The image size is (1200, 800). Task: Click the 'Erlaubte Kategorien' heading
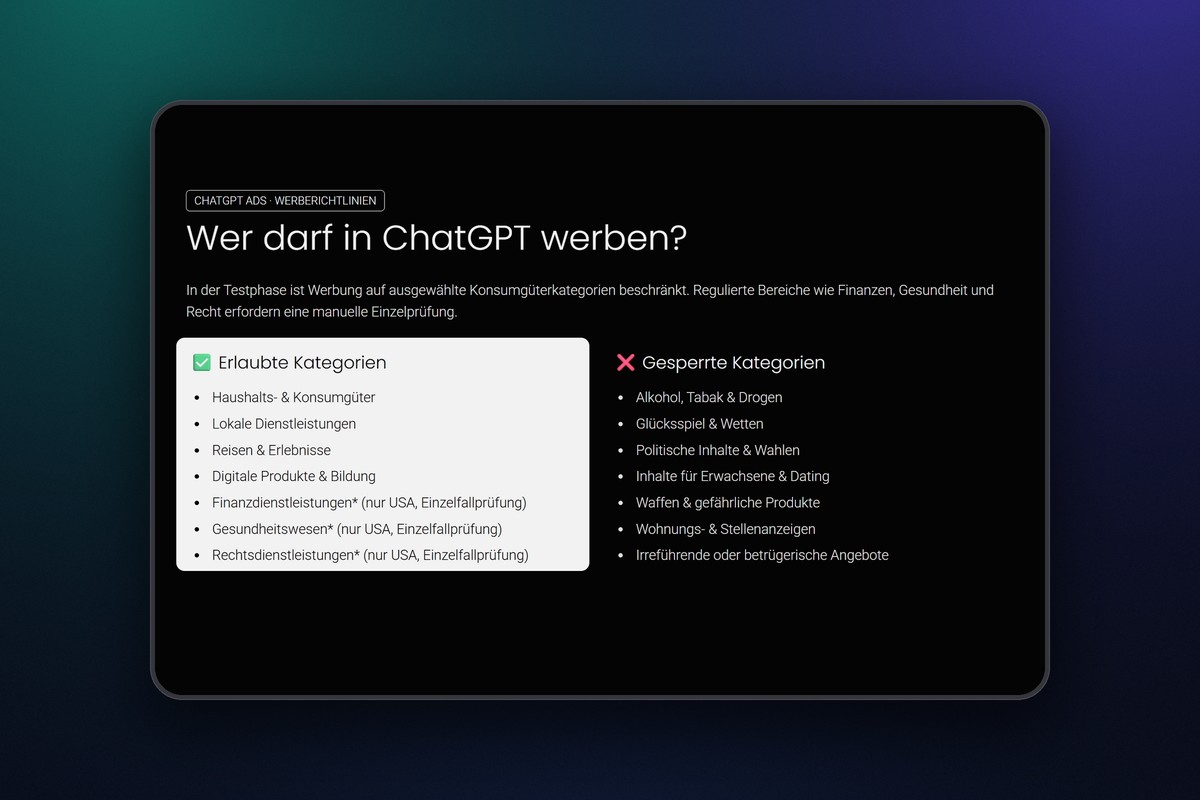[x=302, y=363]
